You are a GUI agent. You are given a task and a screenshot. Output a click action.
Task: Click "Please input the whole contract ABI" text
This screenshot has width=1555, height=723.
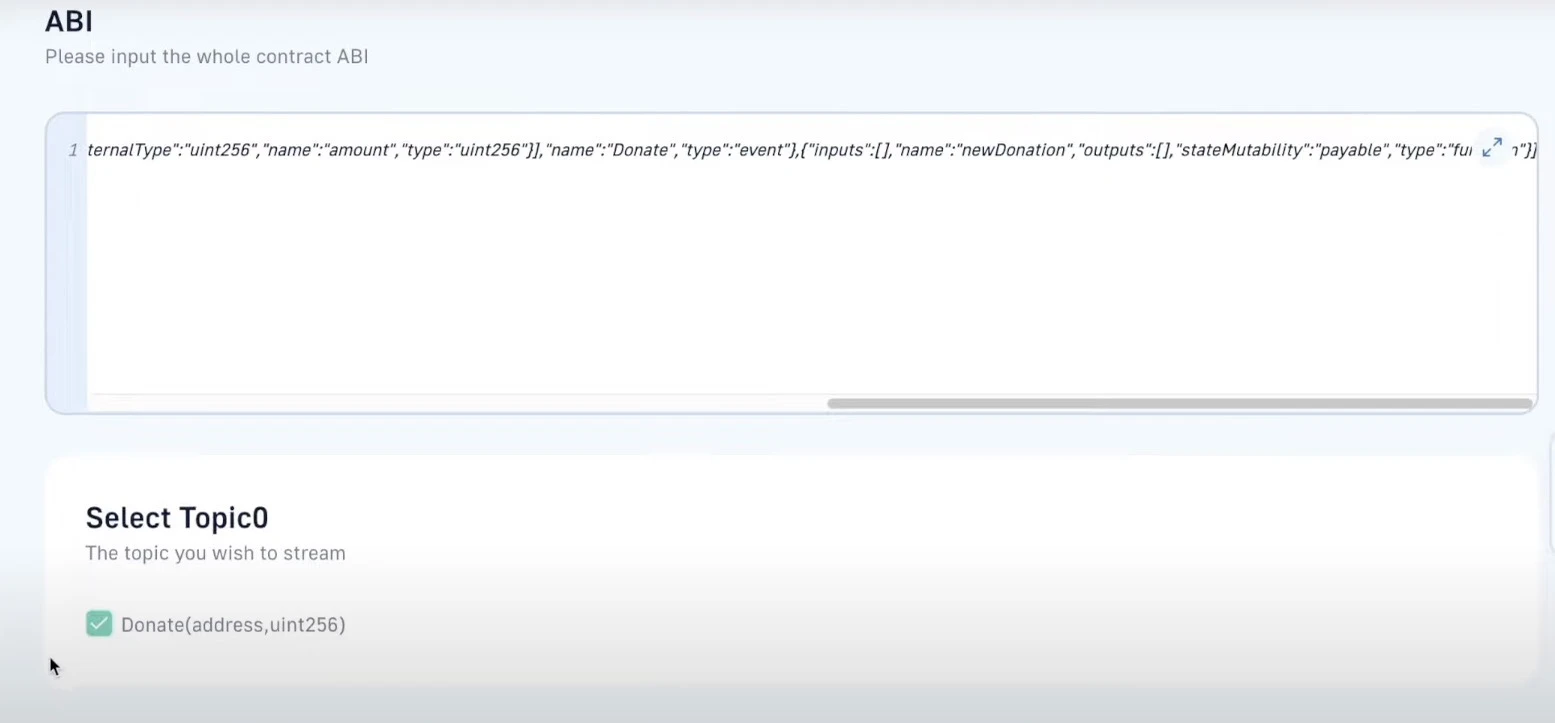207,57
